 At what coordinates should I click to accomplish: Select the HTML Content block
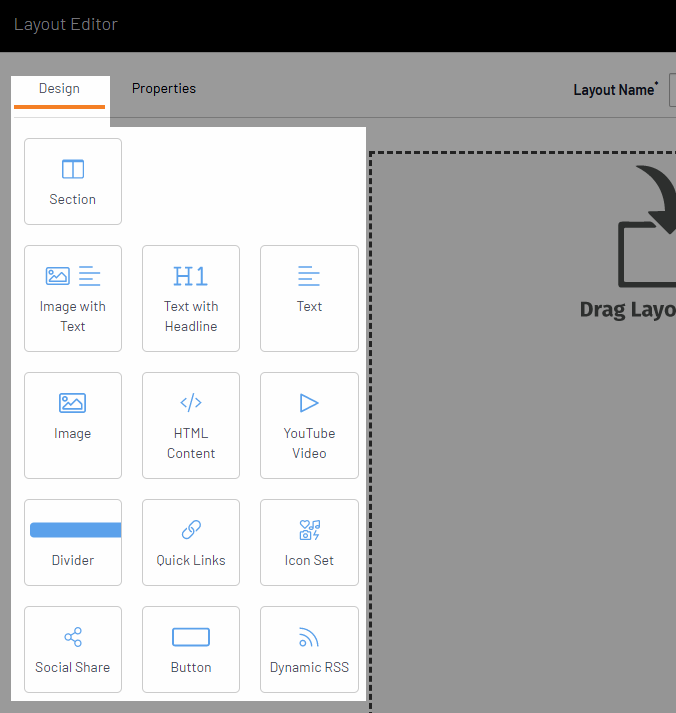point(191,425)
